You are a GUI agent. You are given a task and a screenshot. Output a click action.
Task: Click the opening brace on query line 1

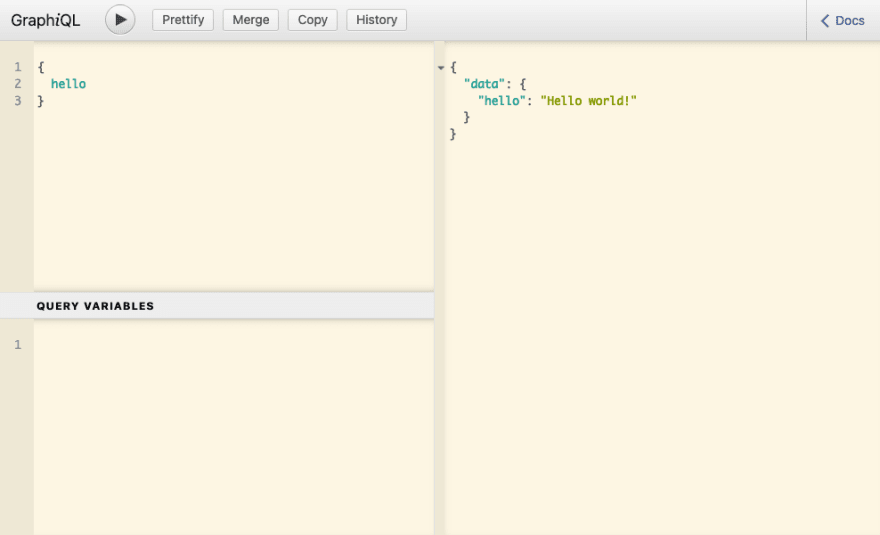pos(41,67)
